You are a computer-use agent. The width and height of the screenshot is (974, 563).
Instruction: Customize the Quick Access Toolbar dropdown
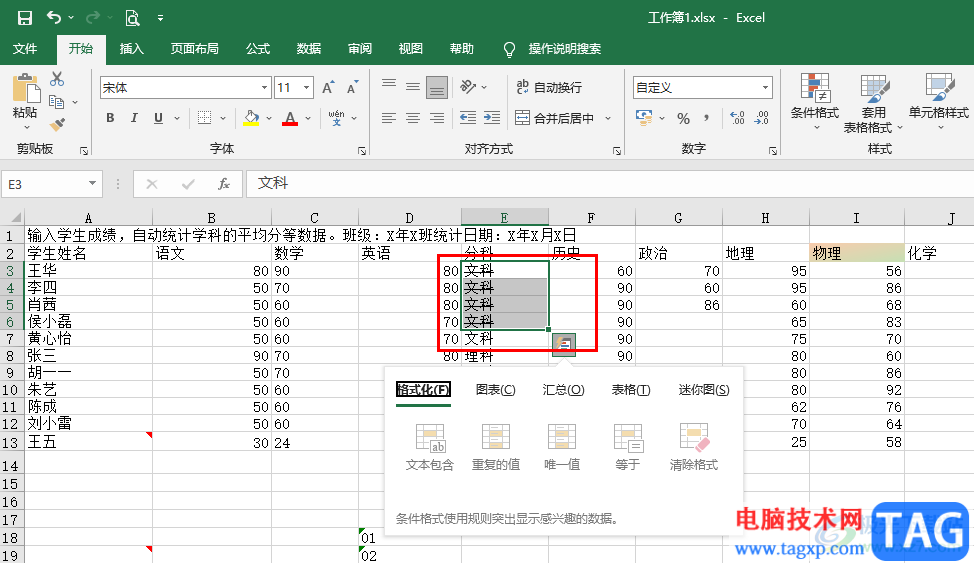click(x=160, y=18)
